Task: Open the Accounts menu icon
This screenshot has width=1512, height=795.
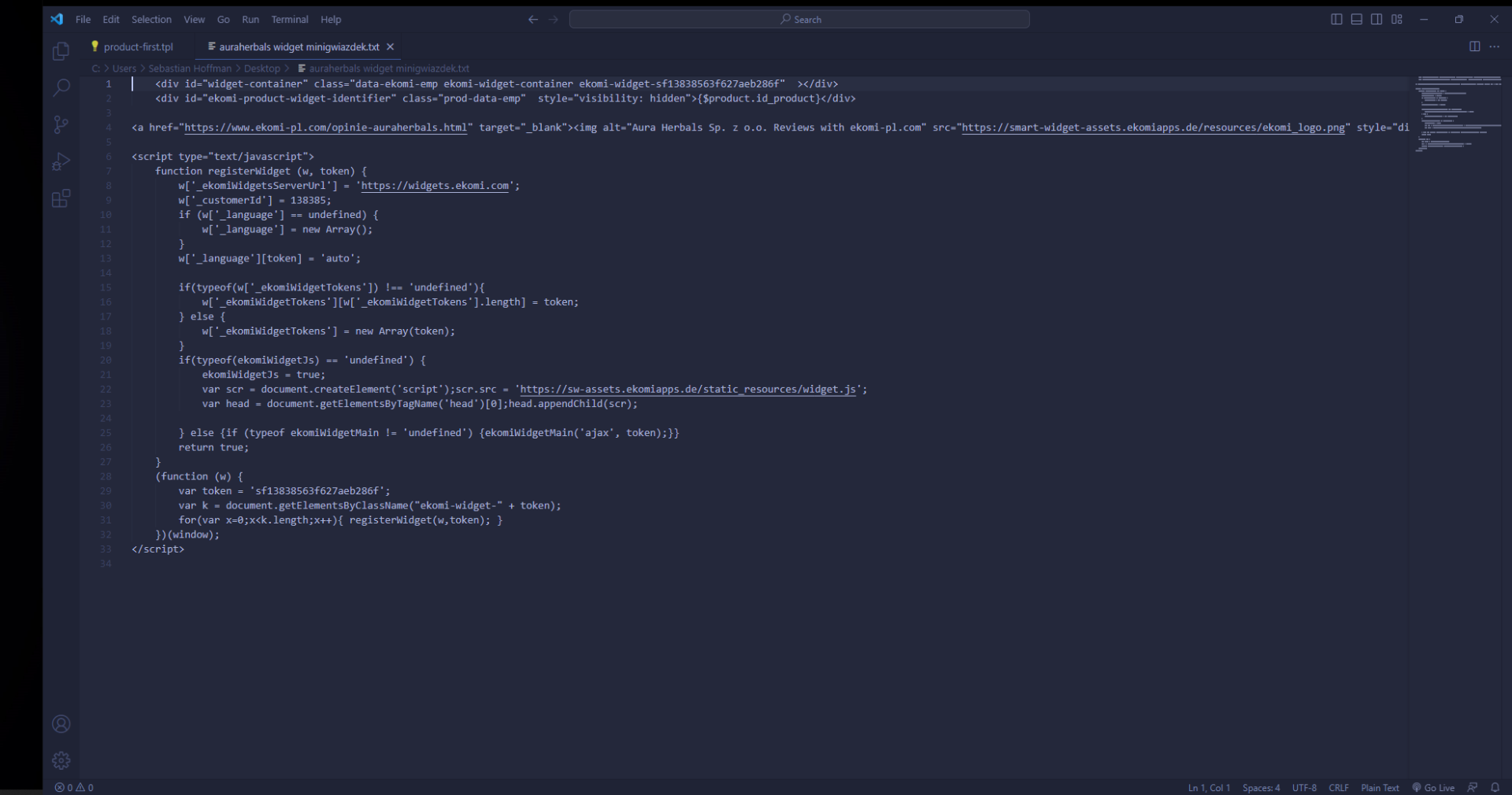Action: [61, 724]
